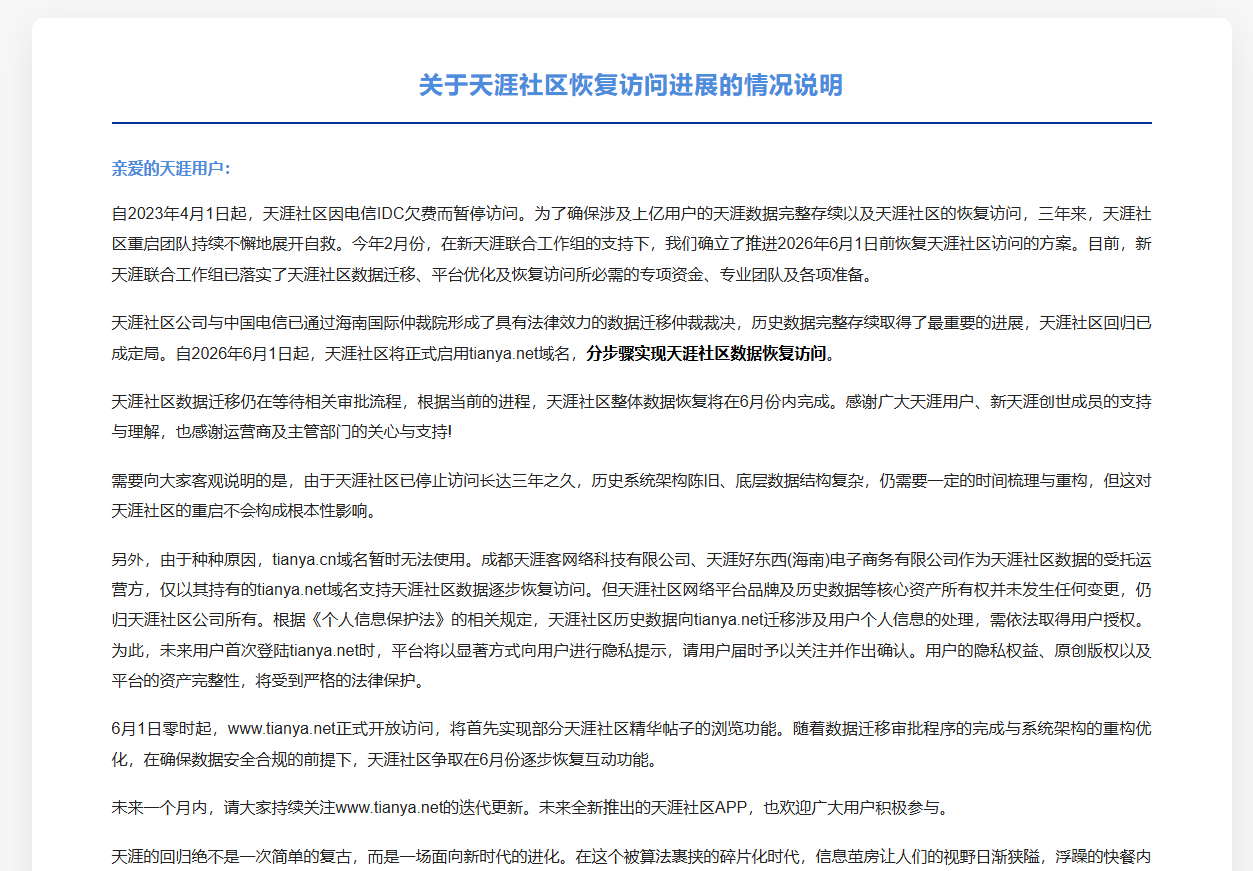The height and width of the screenshot is (871, 1253).
Task: Click the title 关于天涯社区恢复访问进展的情况说明
Action: (630, 85)
